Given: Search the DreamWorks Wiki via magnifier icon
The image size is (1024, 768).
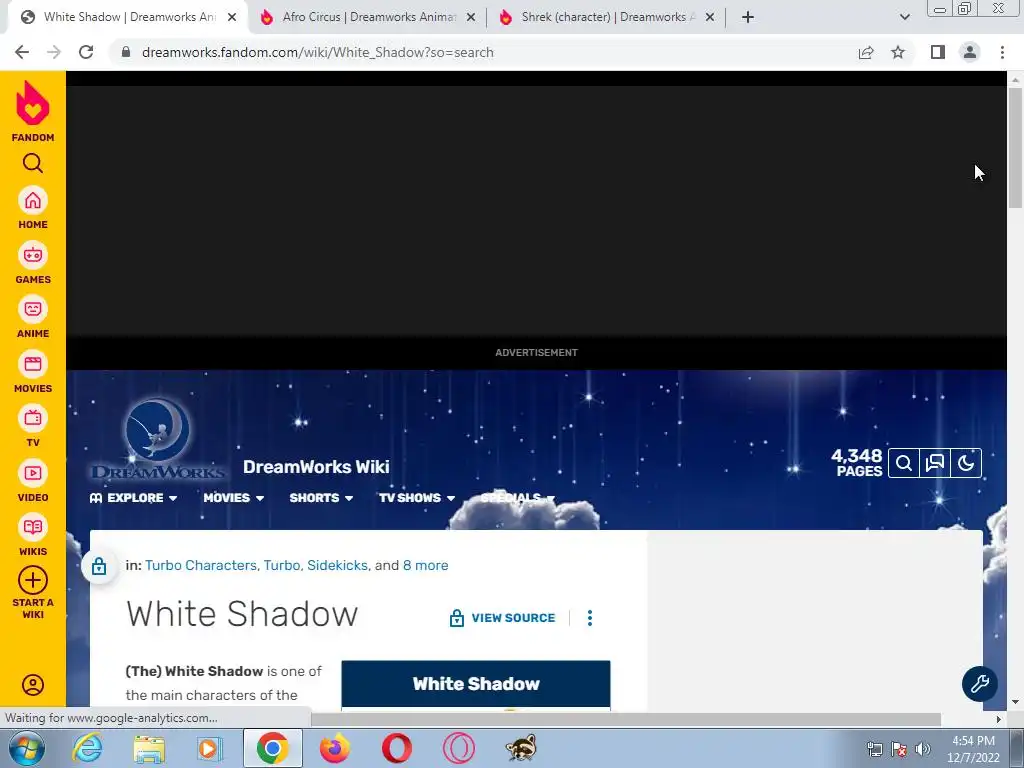Looking at the screenshot, I should (x=904, y=463).
